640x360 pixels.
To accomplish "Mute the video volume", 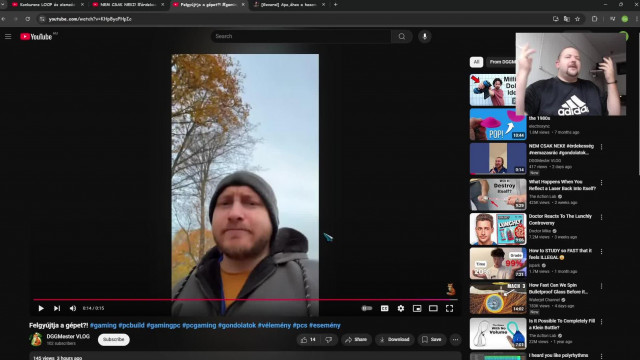I will point(73,308).
